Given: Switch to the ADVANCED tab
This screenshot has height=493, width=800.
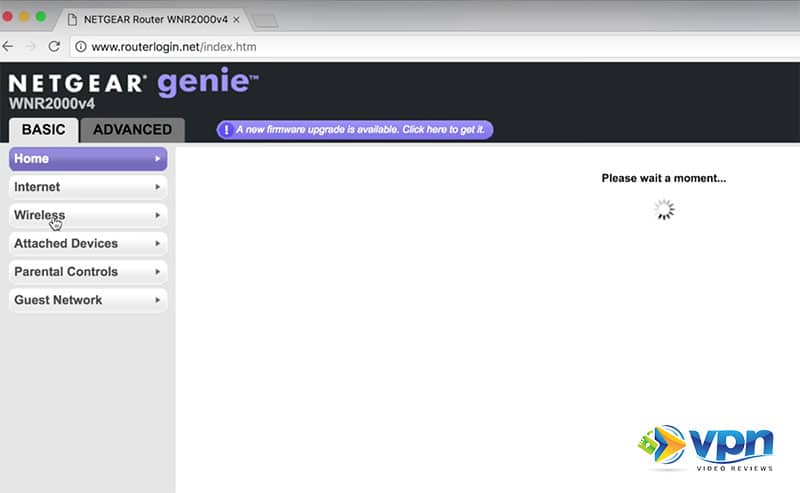Looking at the screenshot, I should pos(132,130).
